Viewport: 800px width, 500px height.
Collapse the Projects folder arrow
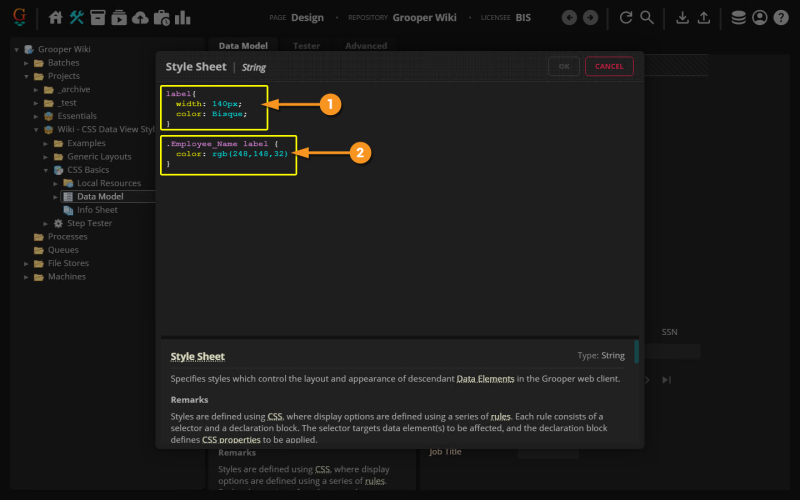[x=26, y=76]
